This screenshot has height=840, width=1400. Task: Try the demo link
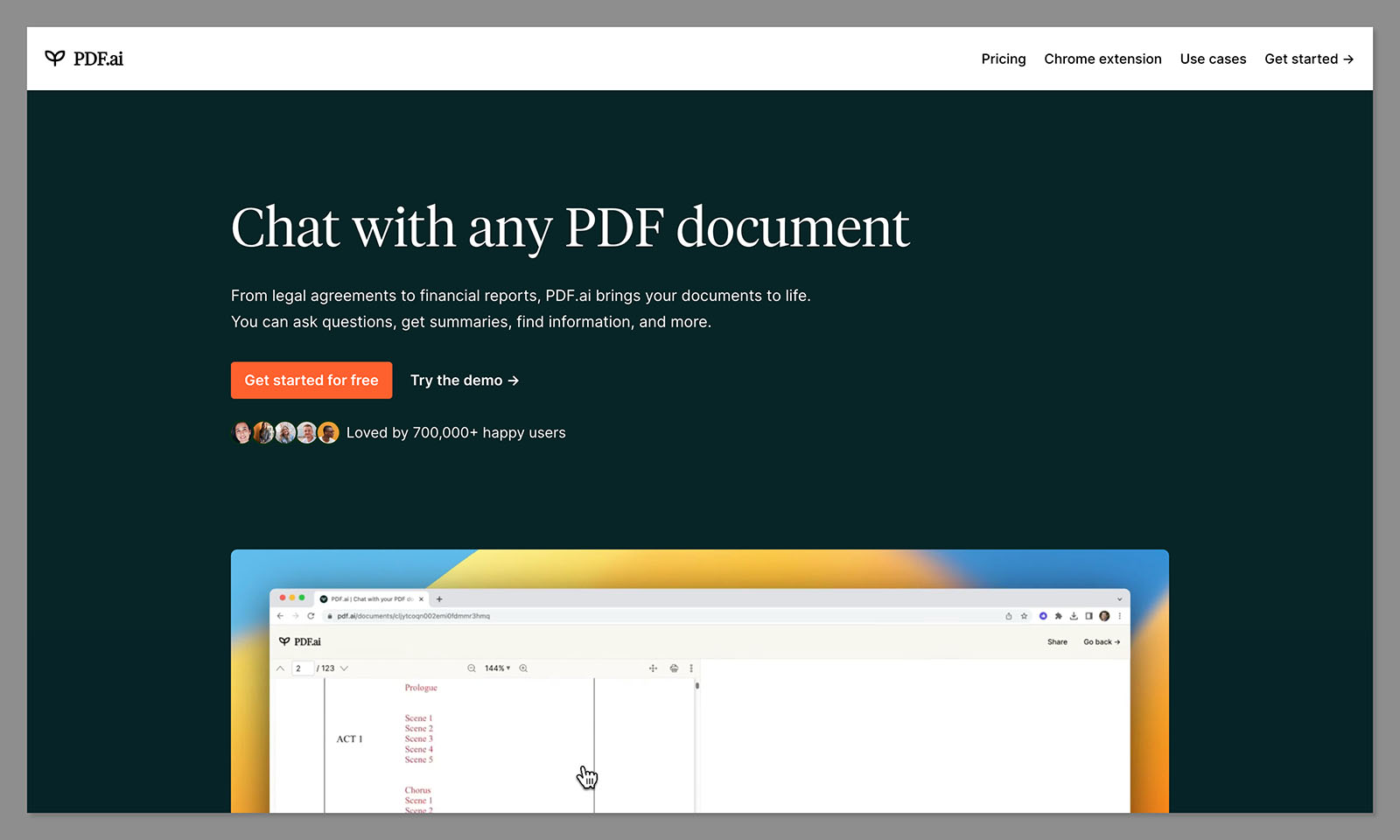(464, 381)
